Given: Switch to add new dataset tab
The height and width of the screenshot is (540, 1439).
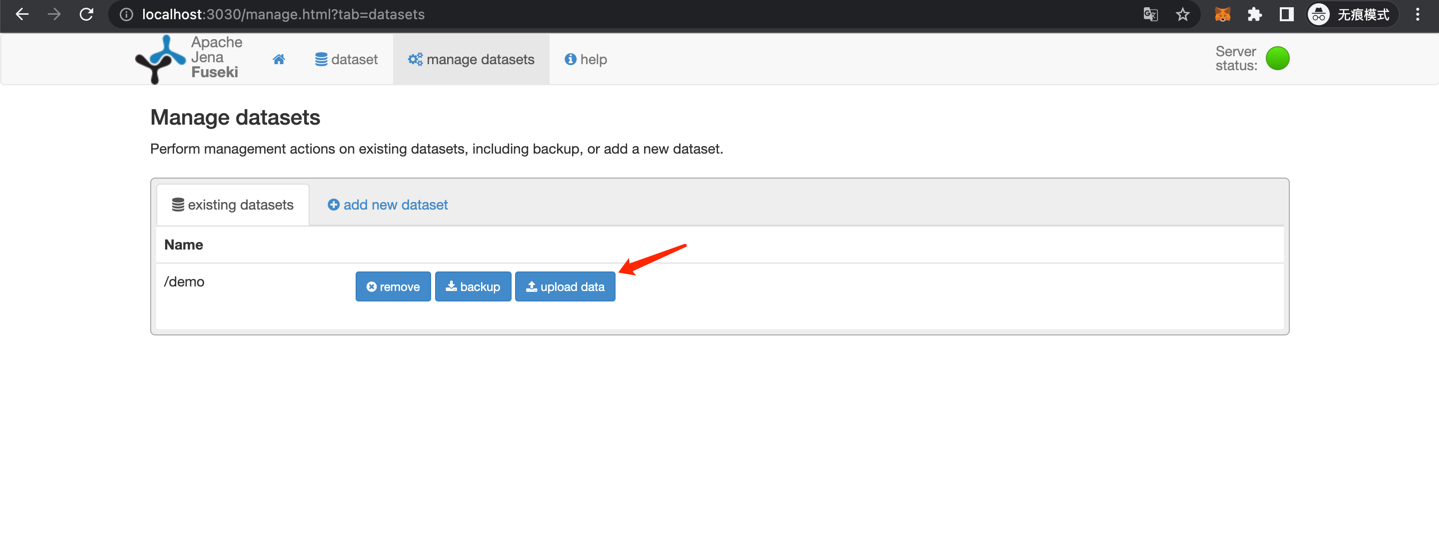Looking at the screenshot, I should (388, 205).
